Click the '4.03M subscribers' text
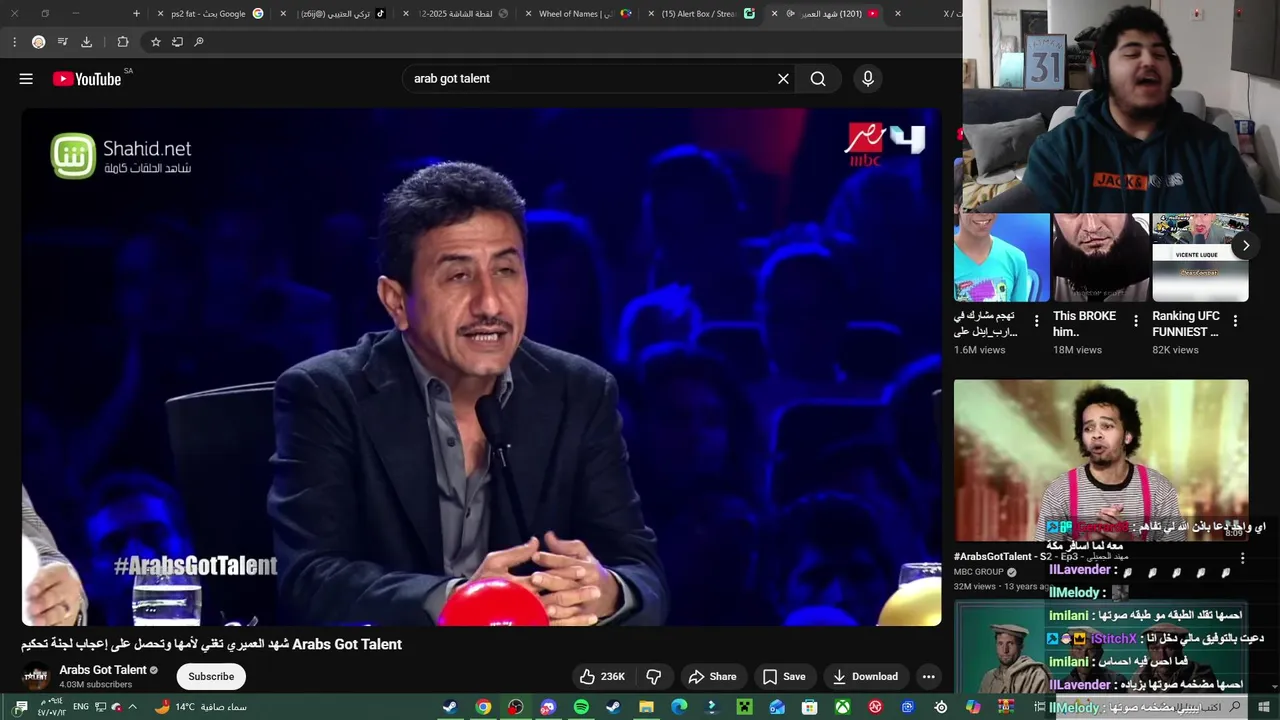Image resolution: width=1280 pixels, height=720 pixels. point(95,685)
